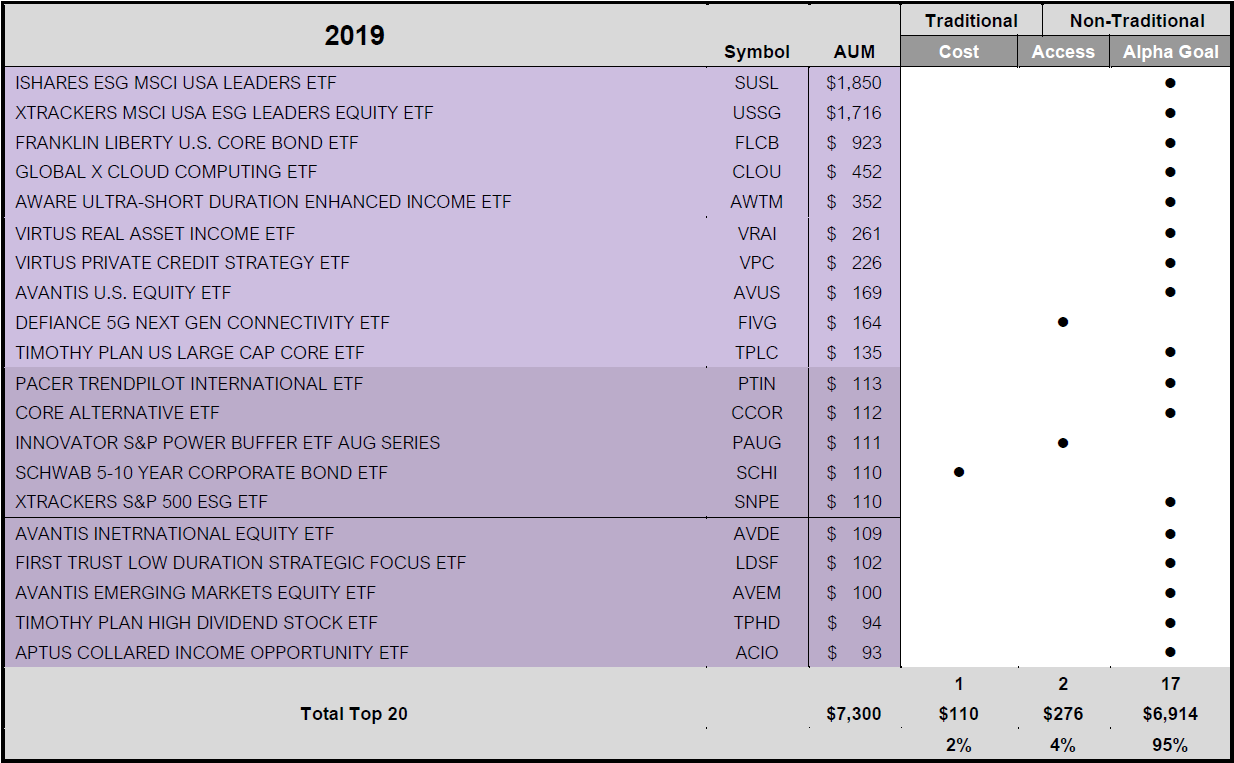
Task: Select FIRST TRUST LOW DURATION STRATEGIC FOCUS ETF
Action: [240, 563]
